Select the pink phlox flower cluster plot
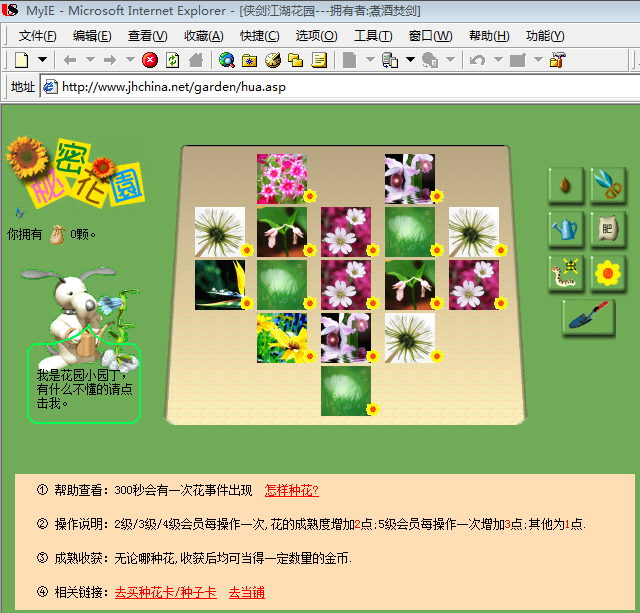The image size is (640, 613). click(x=282, y=178)
